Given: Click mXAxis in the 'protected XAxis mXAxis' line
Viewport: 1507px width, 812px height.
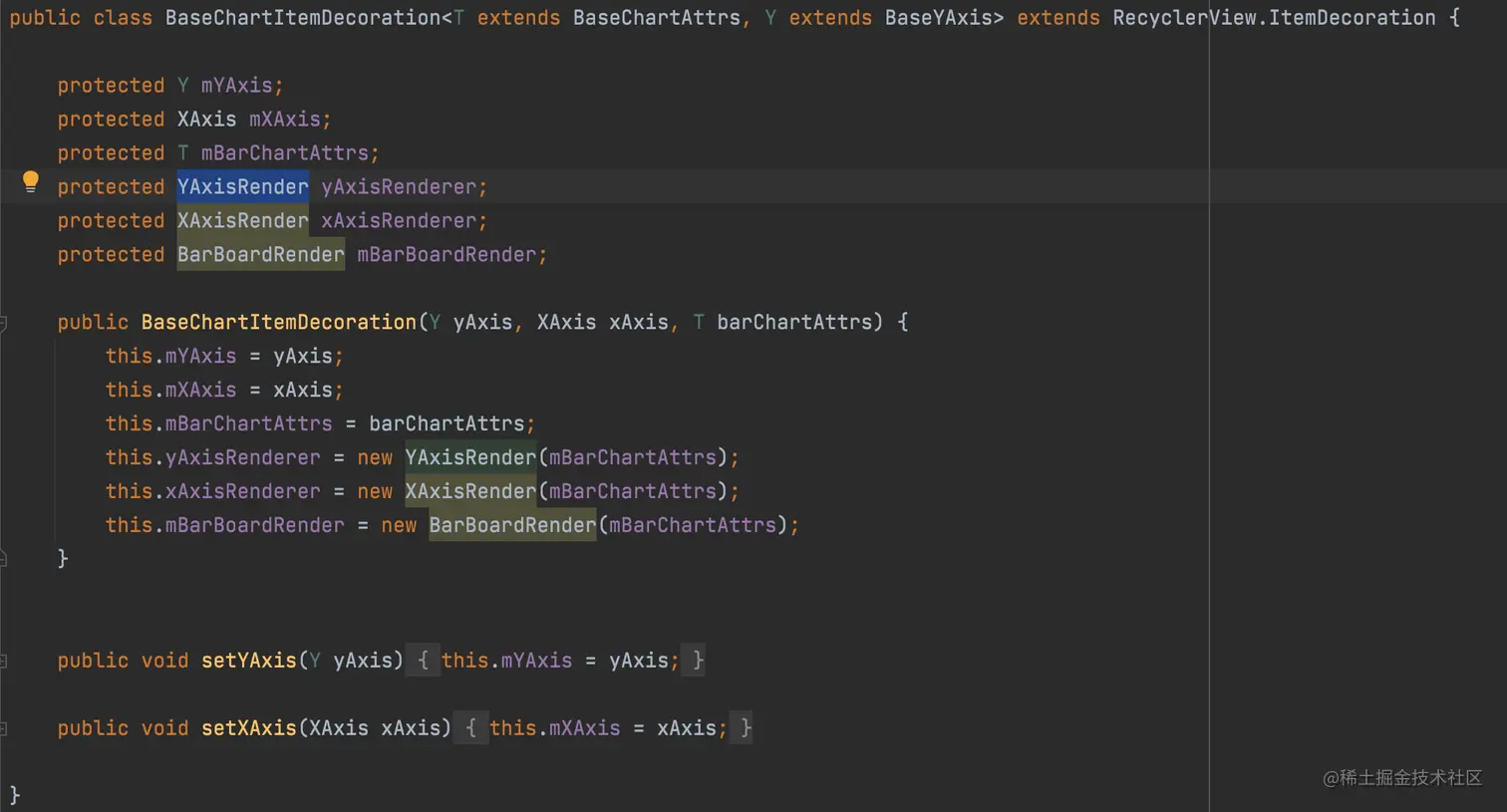Looking at the screenshot, I should tap(285, 119).
